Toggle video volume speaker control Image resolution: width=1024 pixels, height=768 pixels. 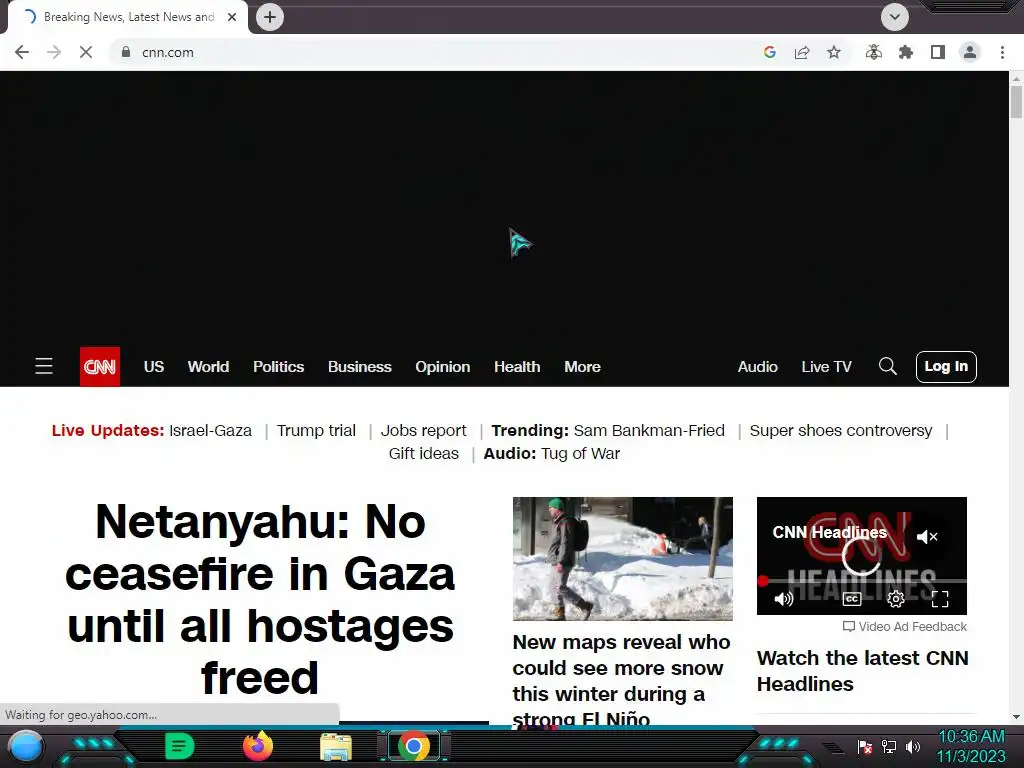coord(784,598)
